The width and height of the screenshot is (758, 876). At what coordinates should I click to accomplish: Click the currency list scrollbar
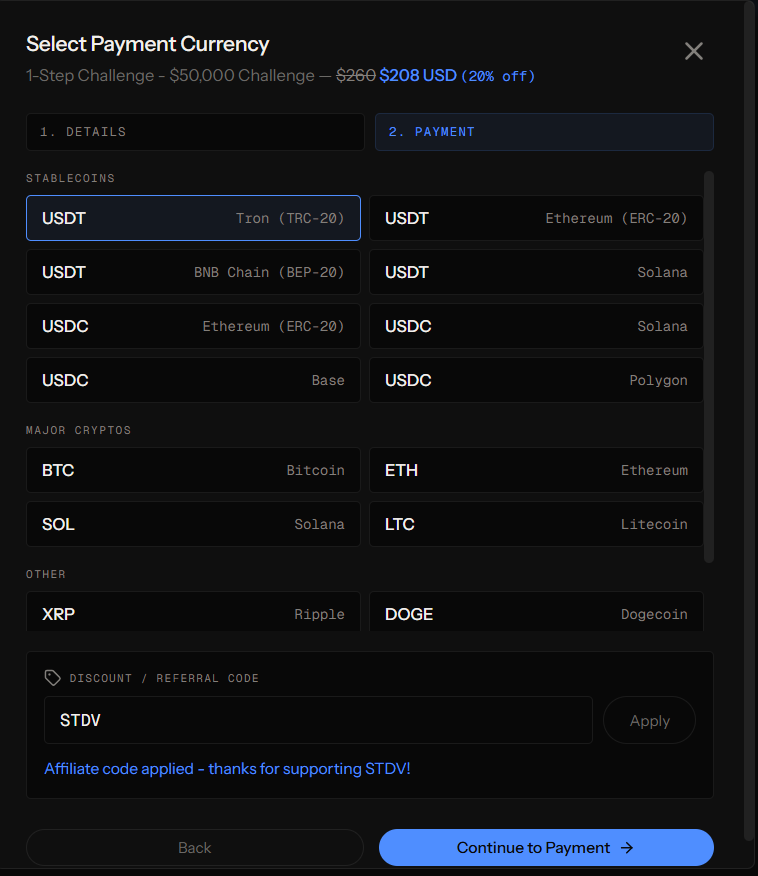click(x=709, y=367)
